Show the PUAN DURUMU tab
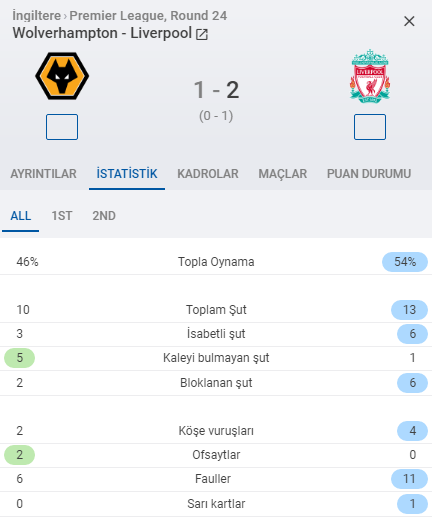Viewport: 432px width, 517px height. (369, 174)
